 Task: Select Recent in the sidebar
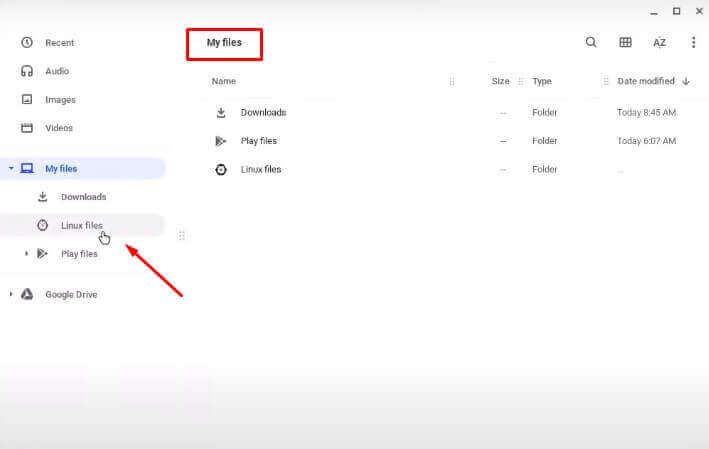click(60, 43)
